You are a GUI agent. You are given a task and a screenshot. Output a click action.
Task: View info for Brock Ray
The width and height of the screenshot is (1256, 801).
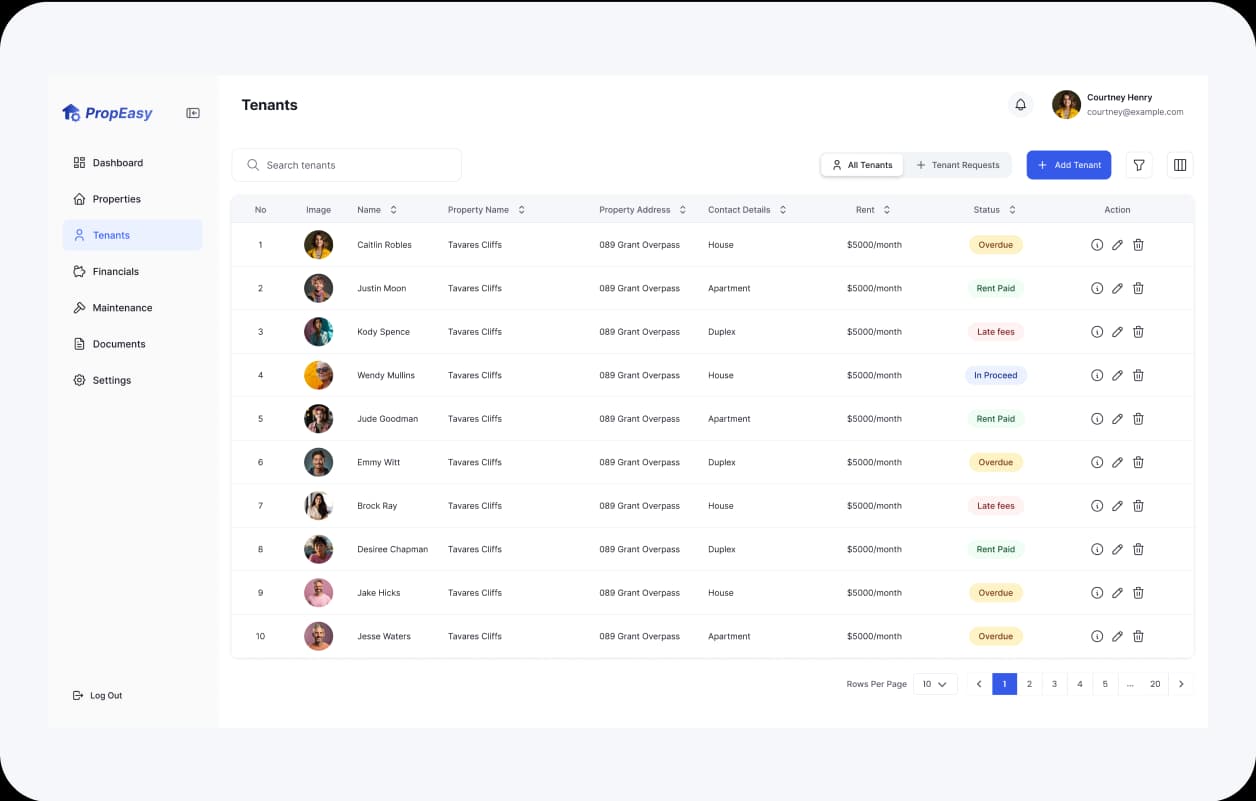pos(1097,506)
